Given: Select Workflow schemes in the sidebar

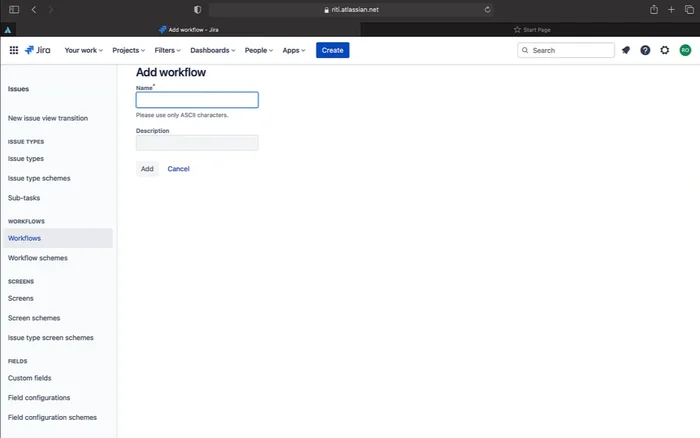Looking at the screenshot, I should point(38,258).
